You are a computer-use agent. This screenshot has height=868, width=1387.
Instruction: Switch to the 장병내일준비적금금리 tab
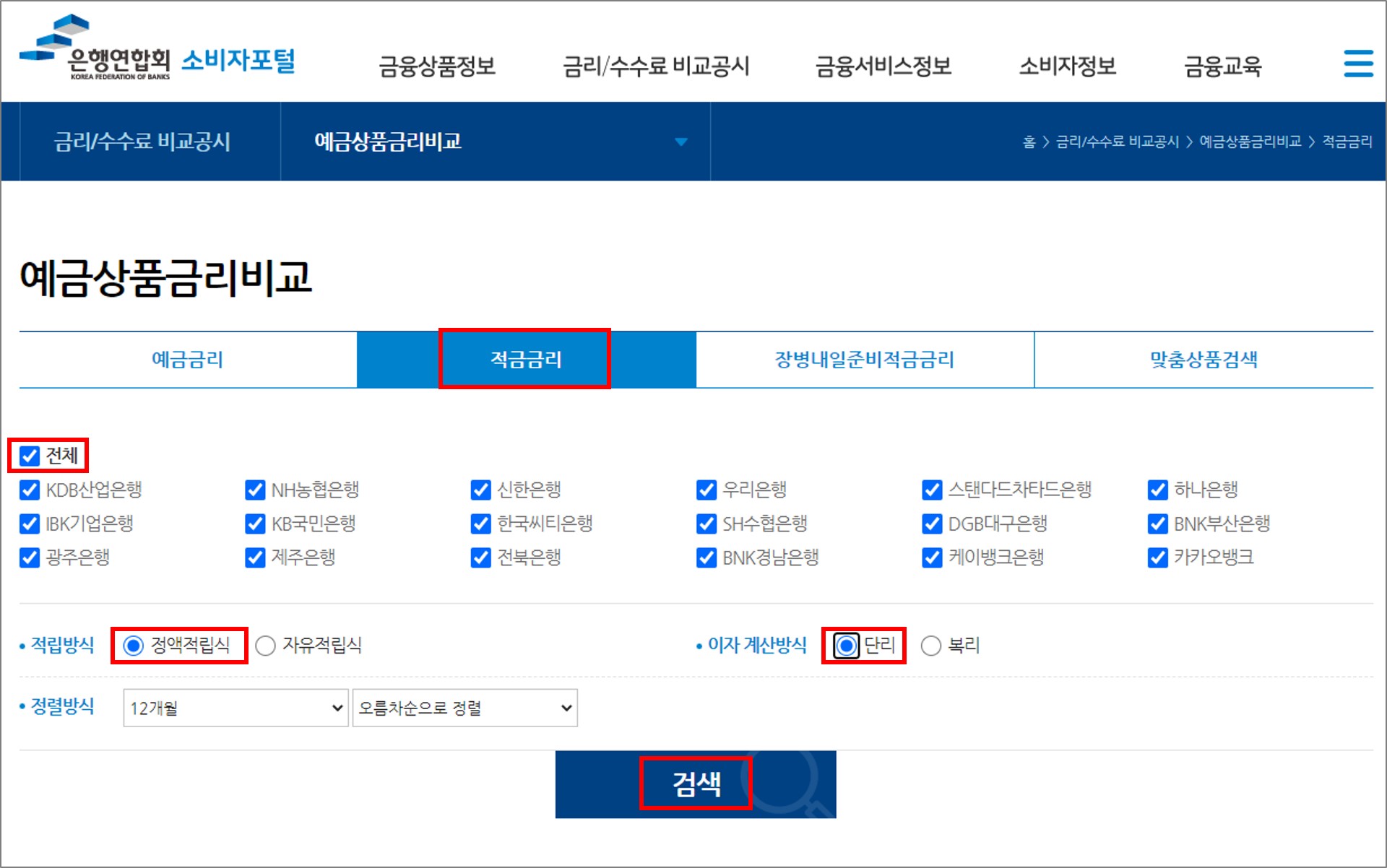864,360
